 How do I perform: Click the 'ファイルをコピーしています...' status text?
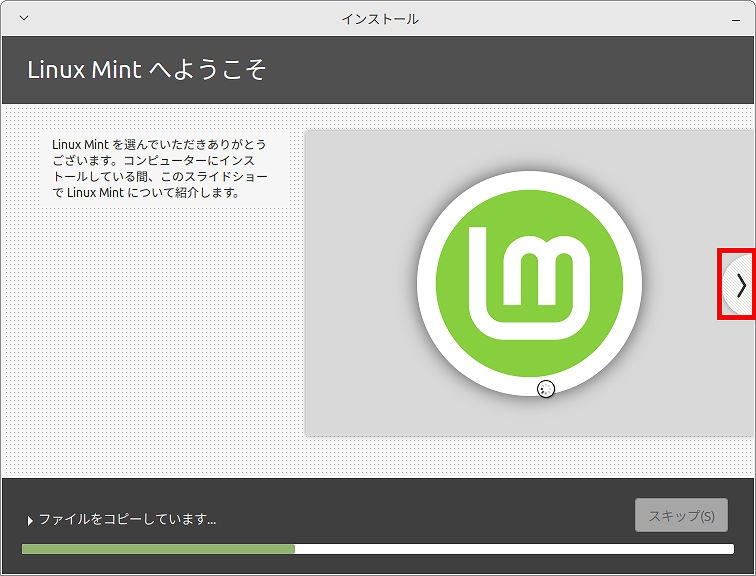pyautogui.click(x=127, y=519)
